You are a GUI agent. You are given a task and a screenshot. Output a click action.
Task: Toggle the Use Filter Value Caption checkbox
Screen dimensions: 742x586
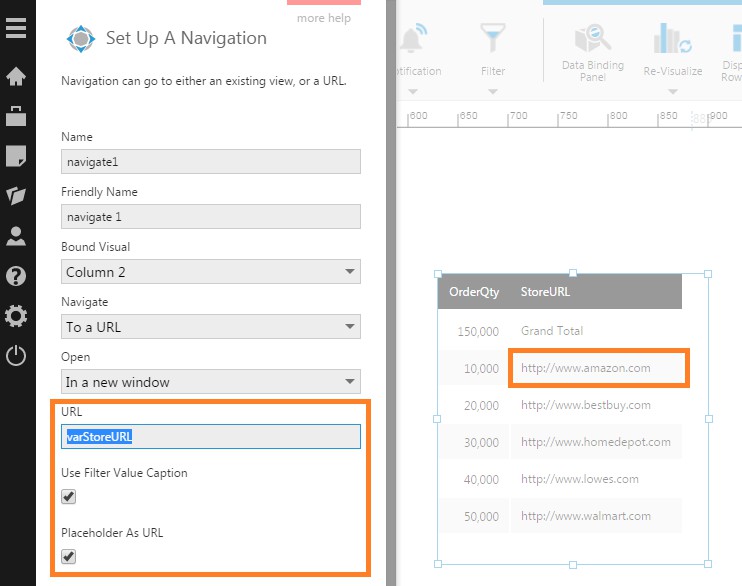coord(69,497)
